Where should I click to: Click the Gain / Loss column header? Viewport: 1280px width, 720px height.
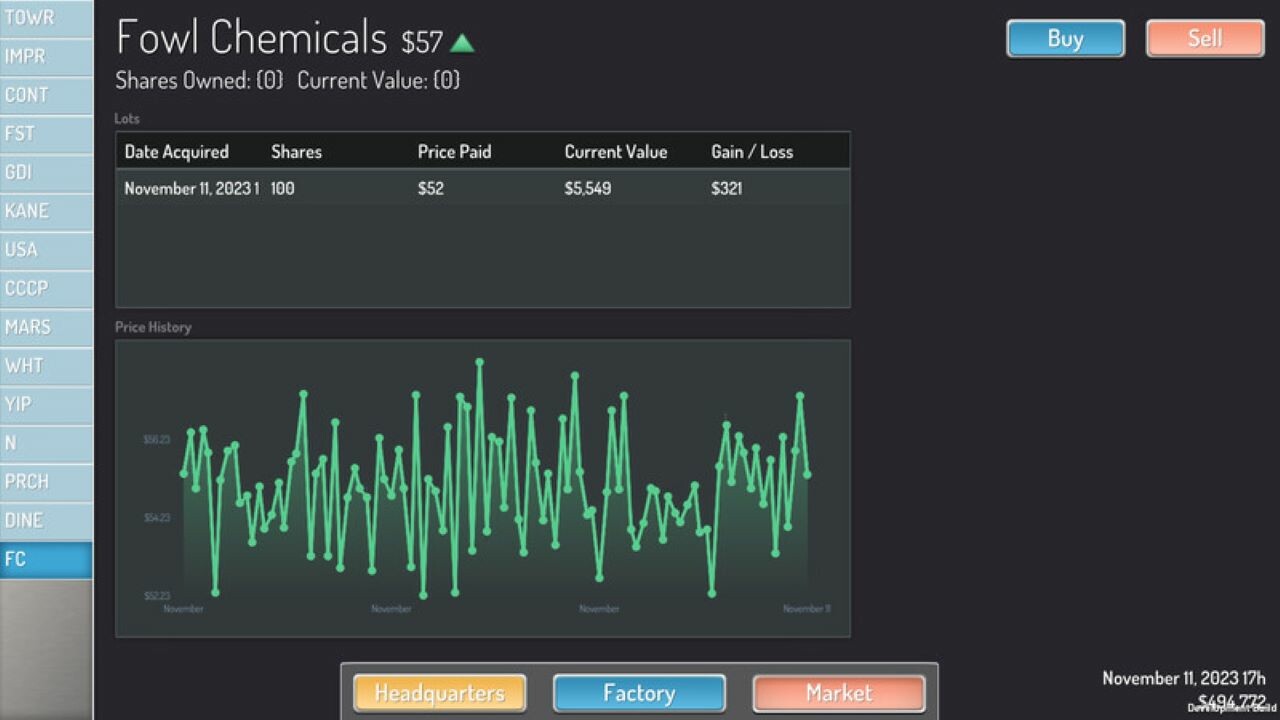[752, 152]
